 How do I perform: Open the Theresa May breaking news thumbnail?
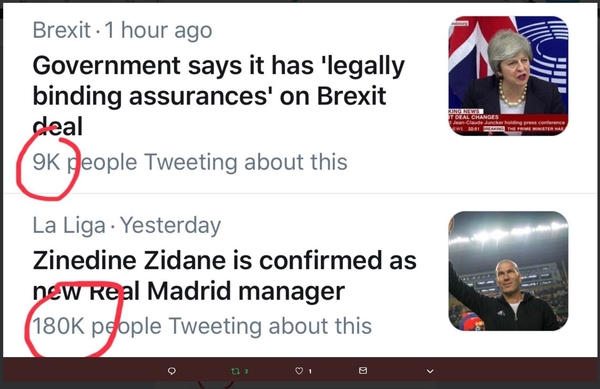509,76
